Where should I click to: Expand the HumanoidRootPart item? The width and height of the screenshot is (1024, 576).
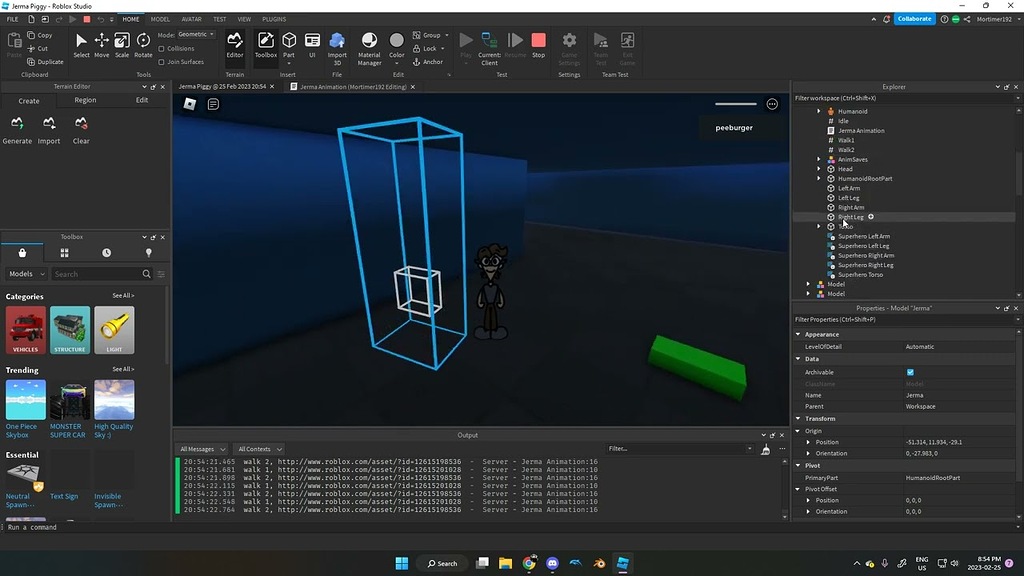tap(818, 178)
